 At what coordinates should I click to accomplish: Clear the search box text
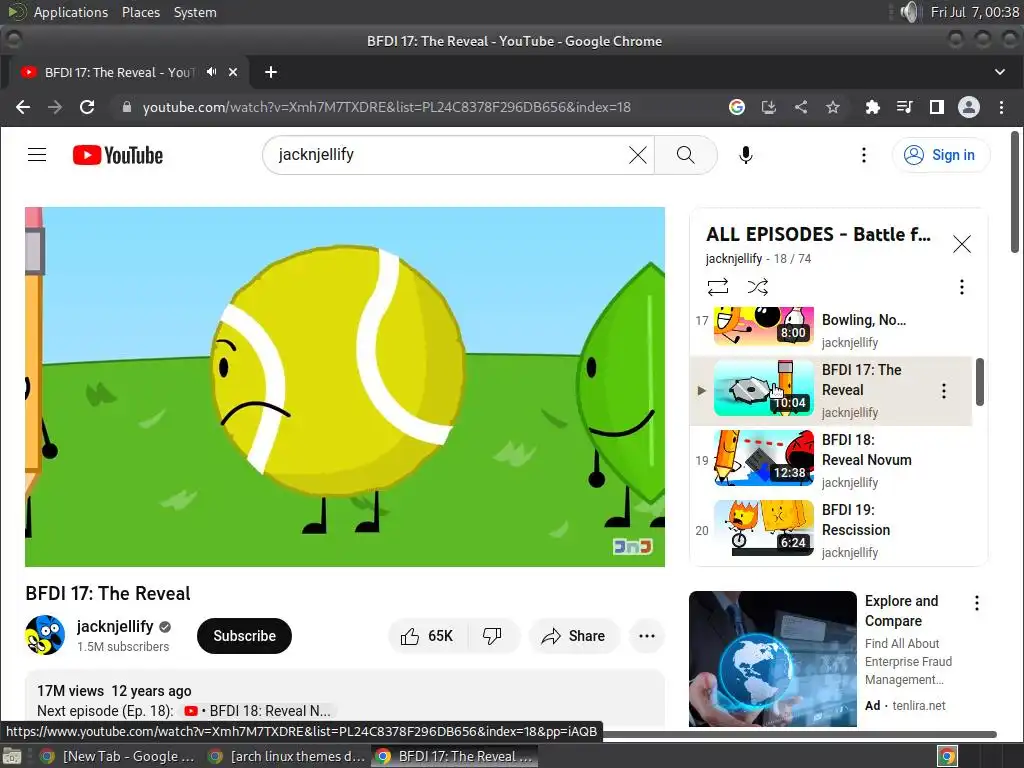click(637, 155)
